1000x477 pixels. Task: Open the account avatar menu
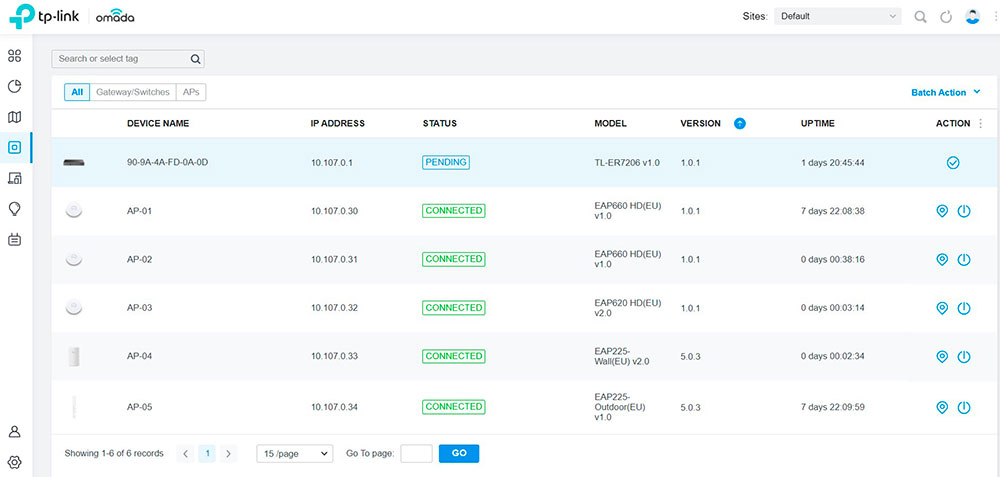tap(972, 17)
